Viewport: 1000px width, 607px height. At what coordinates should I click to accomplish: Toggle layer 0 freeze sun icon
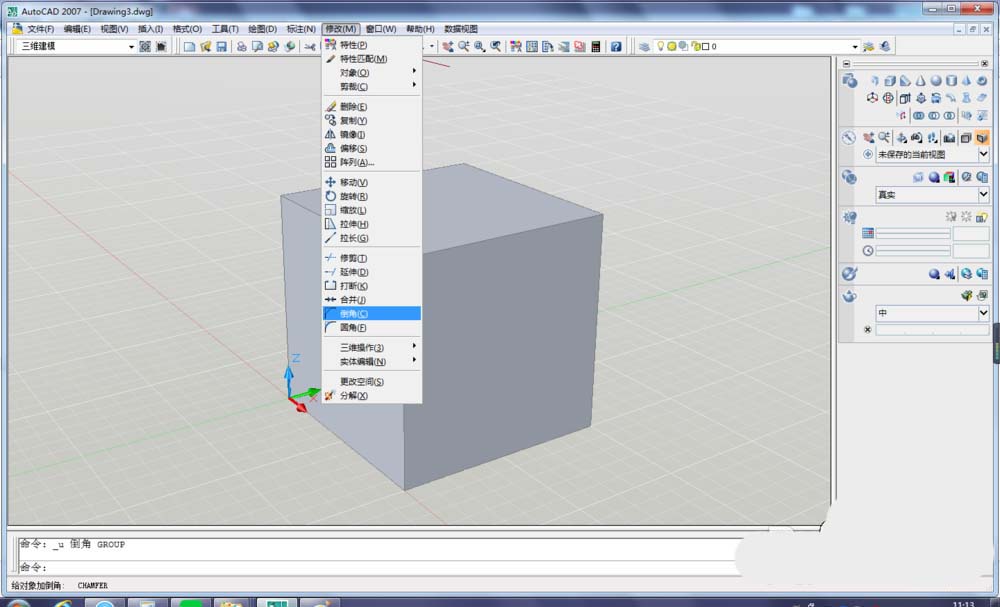[672, 47]
